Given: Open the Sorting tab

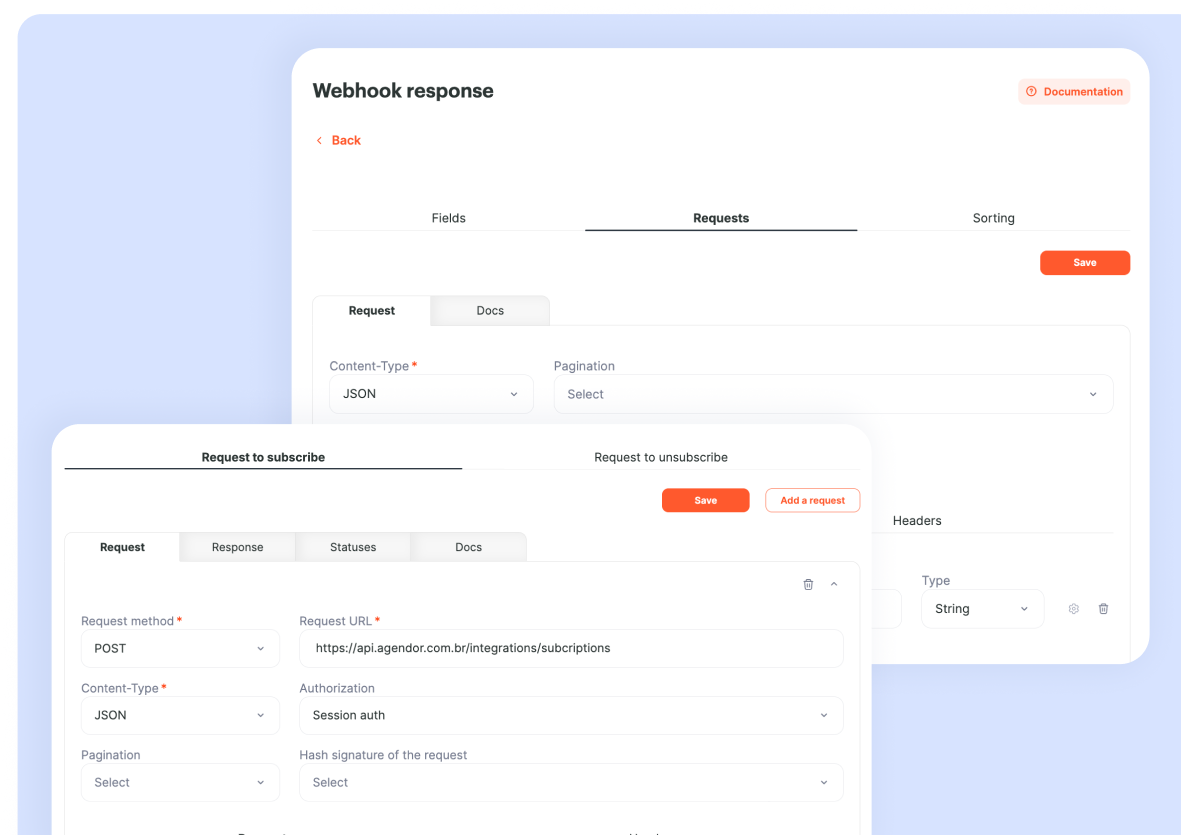Looking at the screenshot, I should pos(993,218).
